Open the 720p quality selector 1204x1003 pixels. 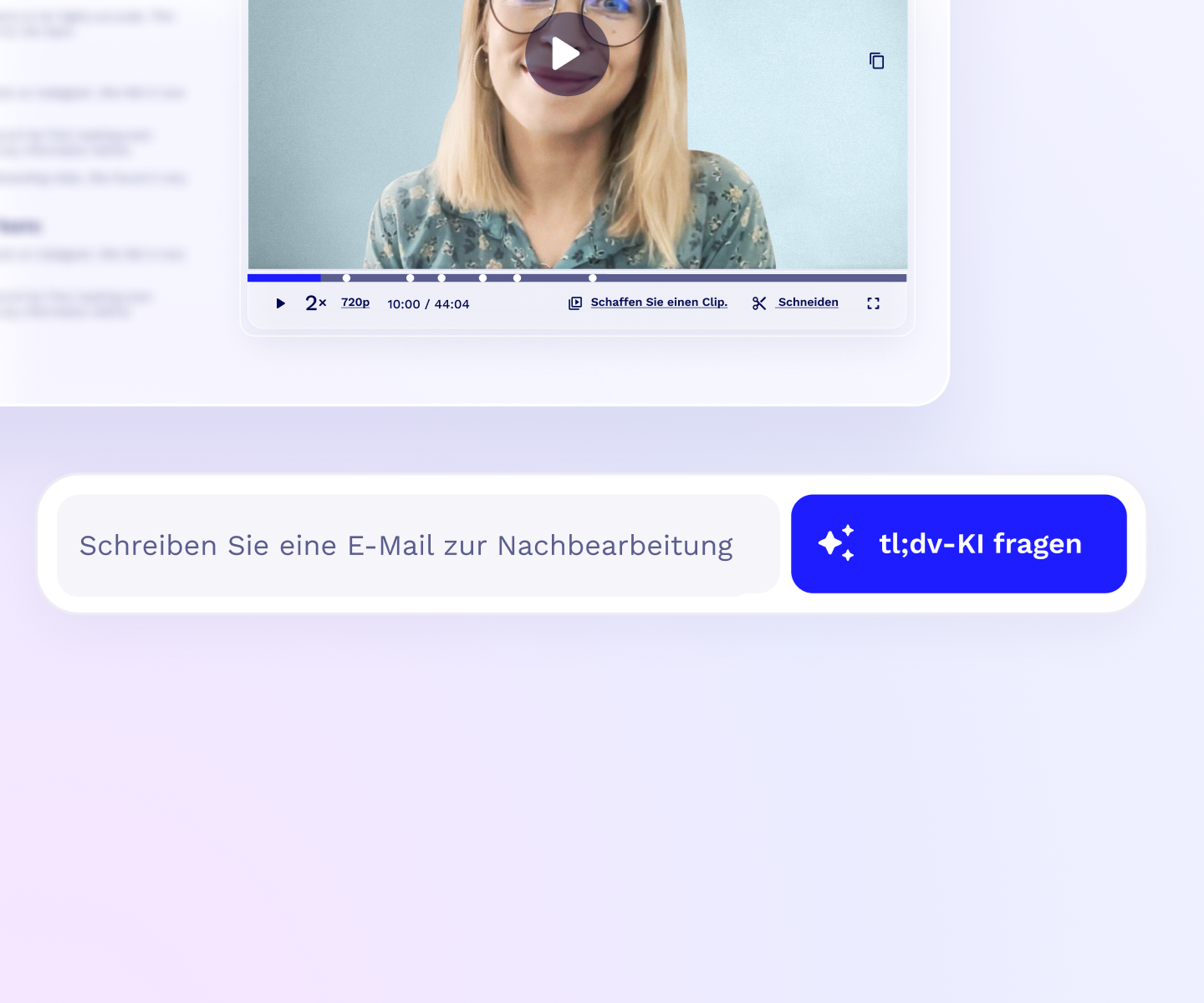[355, 303]
